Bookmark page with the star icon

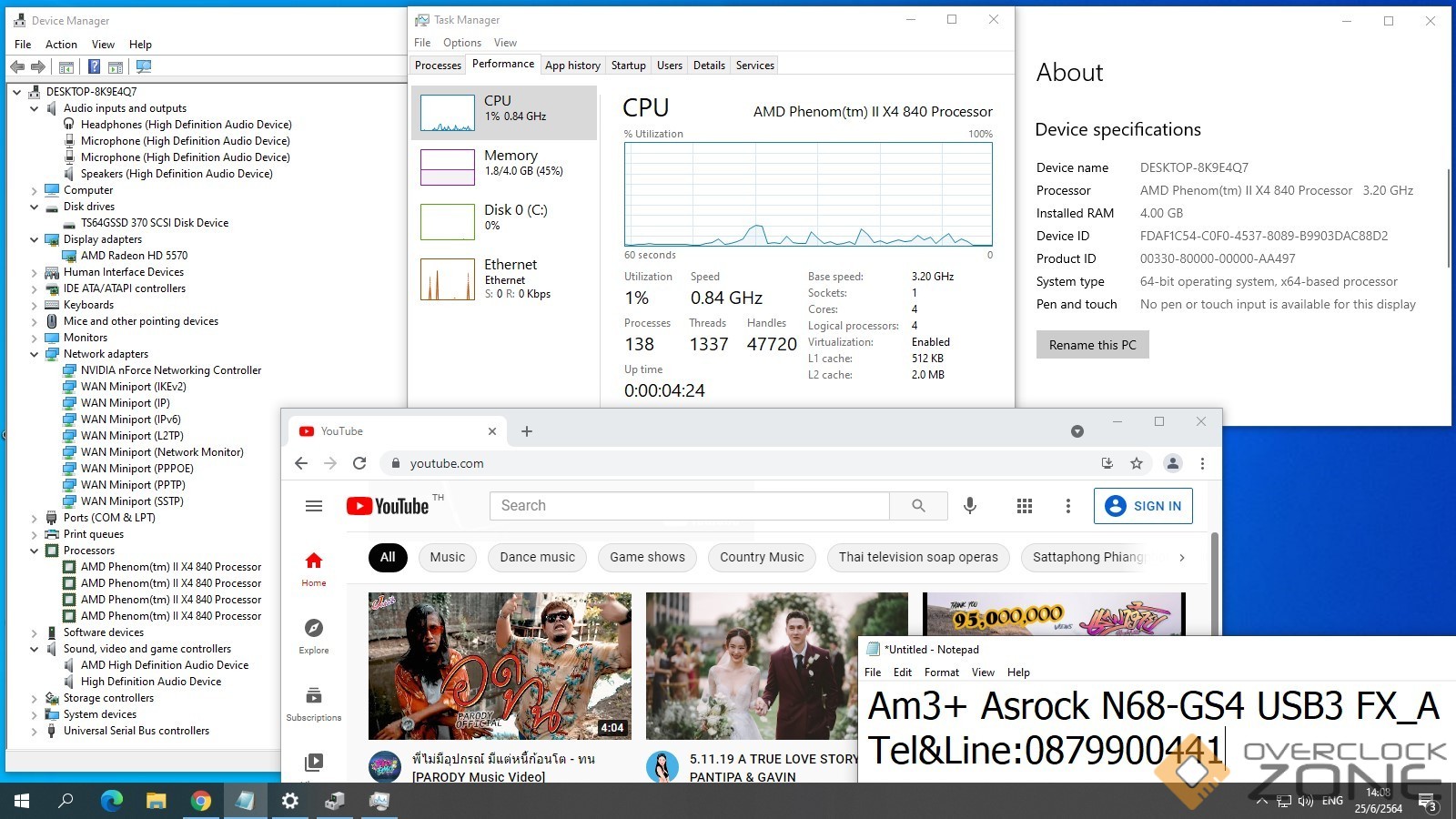point(1137,463)
